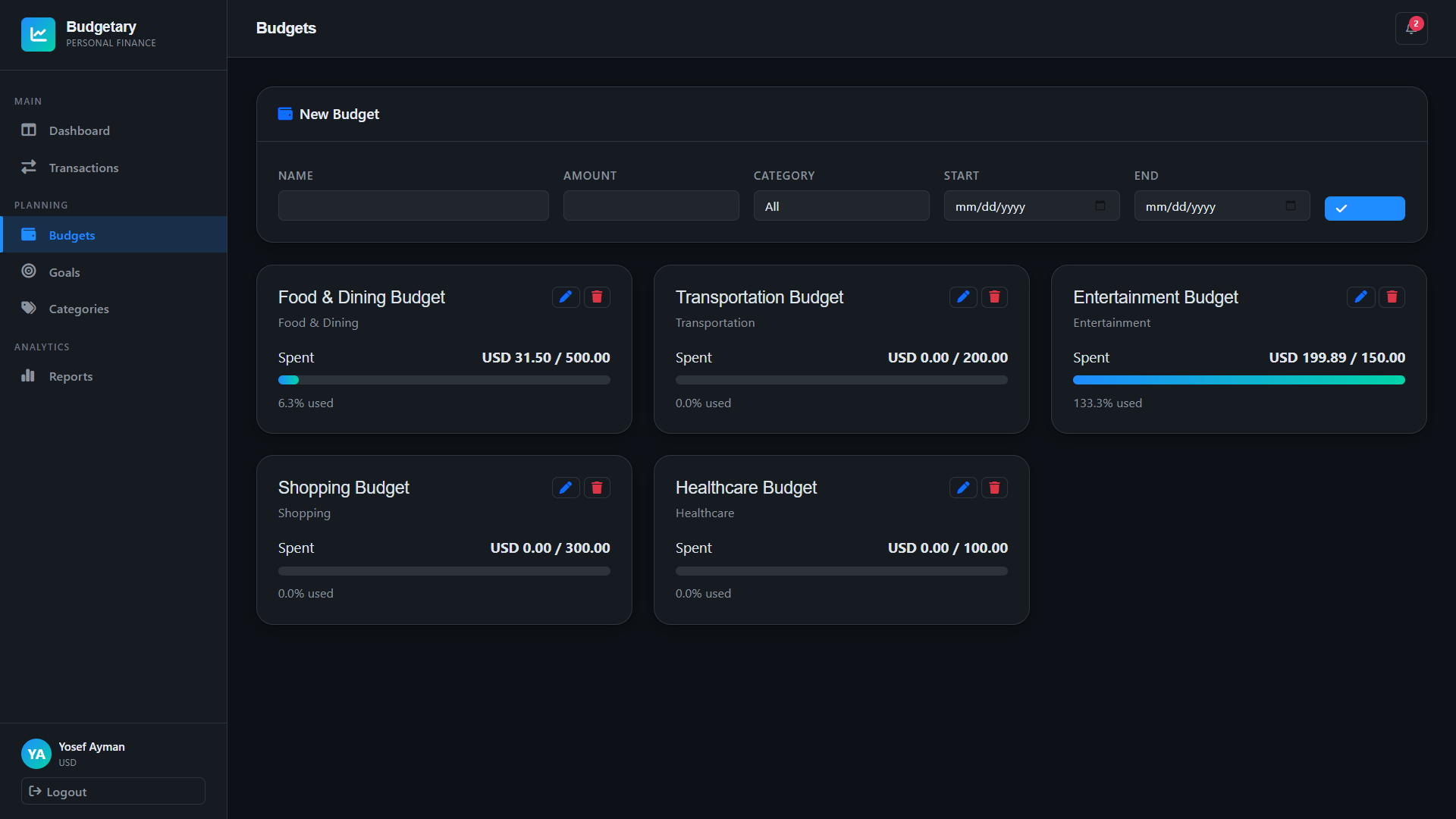Open Categories in sidebar
1456x819 pixels.
(114, 309)
